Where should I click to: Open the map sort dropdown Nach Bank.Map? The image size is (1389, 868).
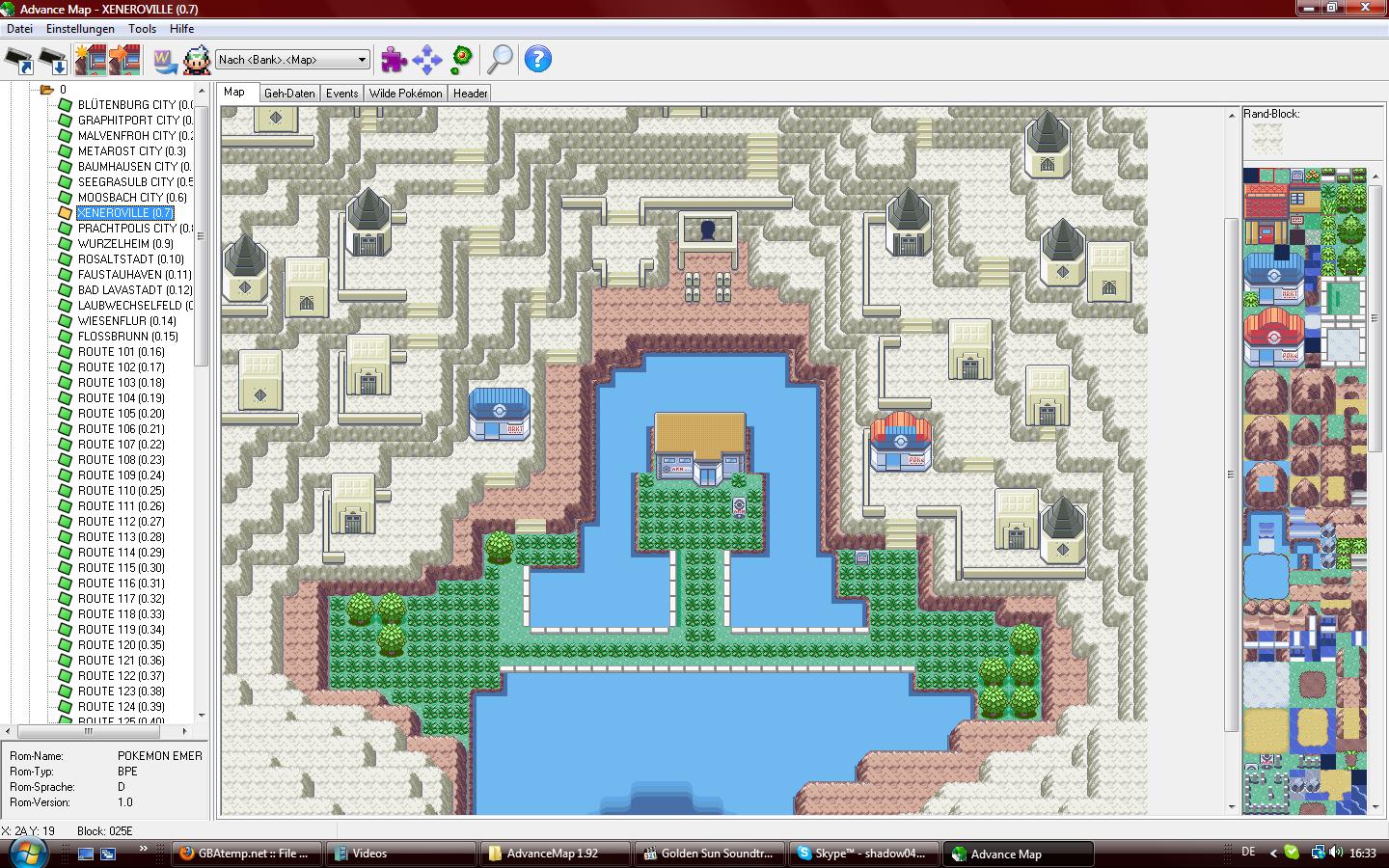tap(293, 60)
